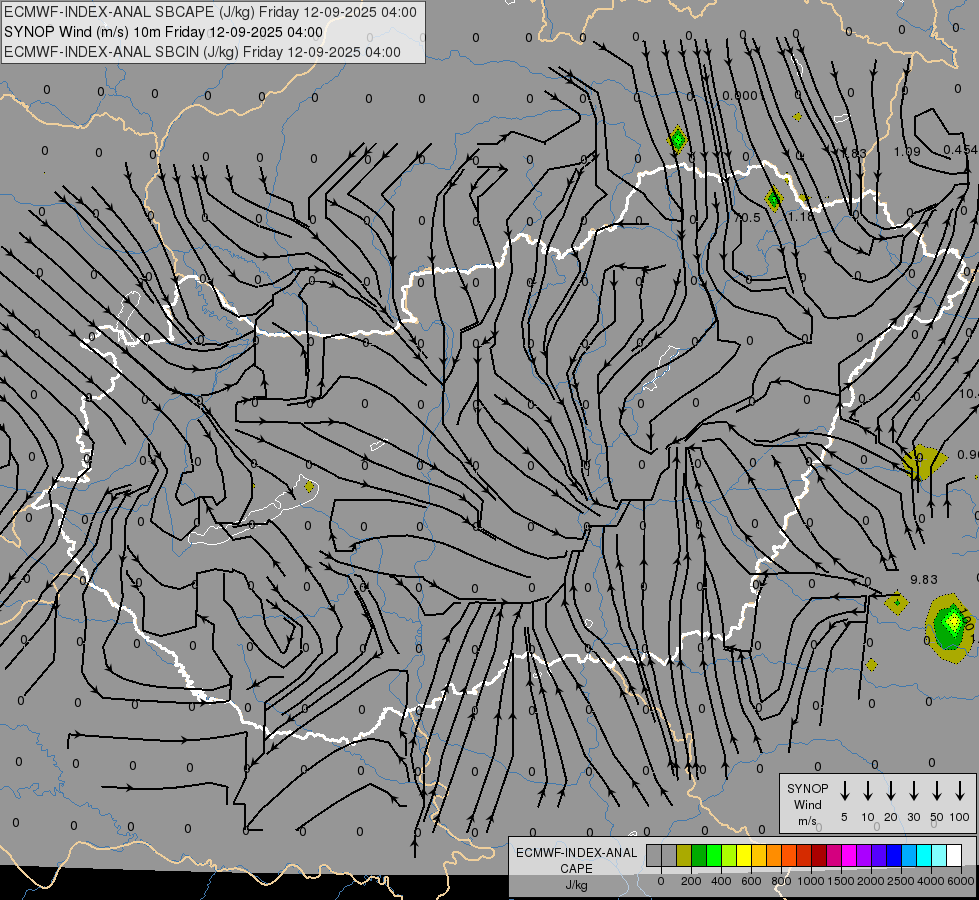Click the '800' tick label on CAPE scale
The height and width of the screenshot is (900, 979).
pos(781,881)
